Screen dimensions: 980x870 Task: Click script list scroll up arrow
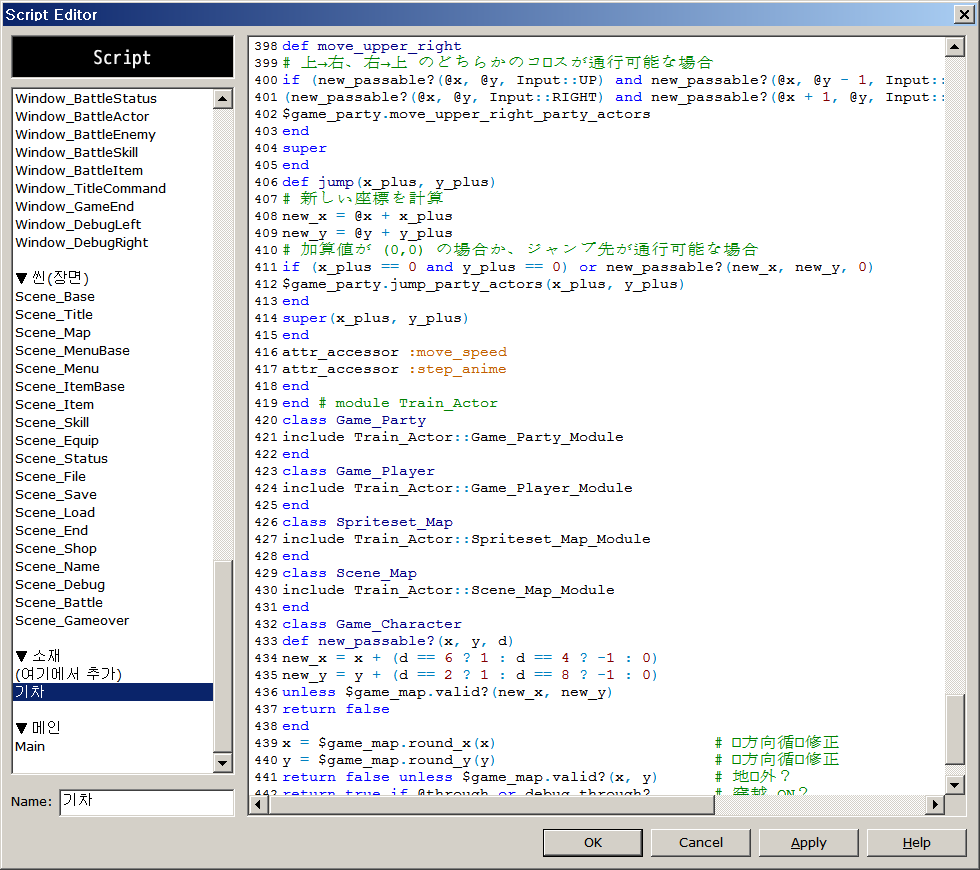(222, 99)
